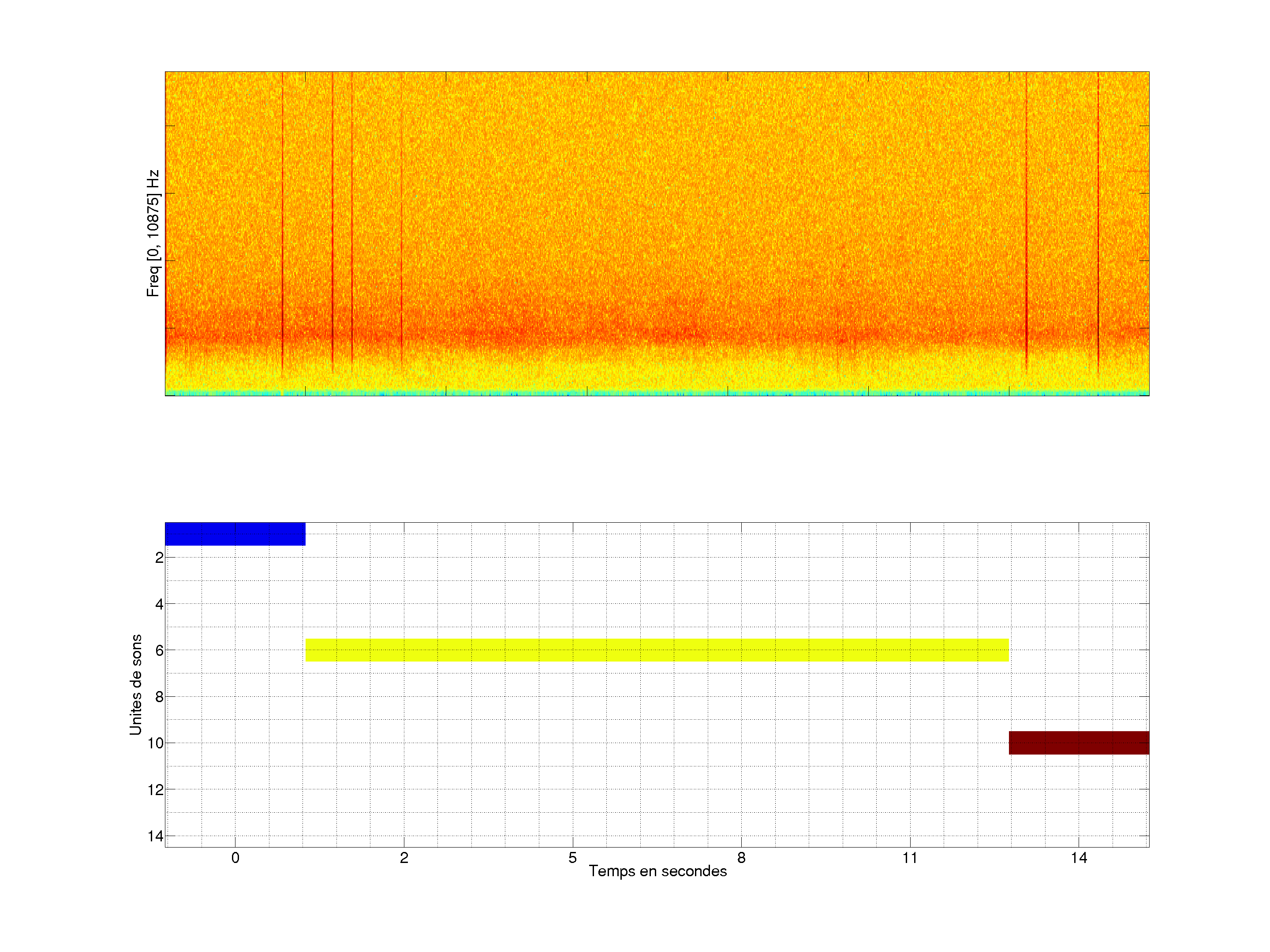The image size is (1270, 952).
Task: Click x-axis tick label 2
Action: (403, 858)
